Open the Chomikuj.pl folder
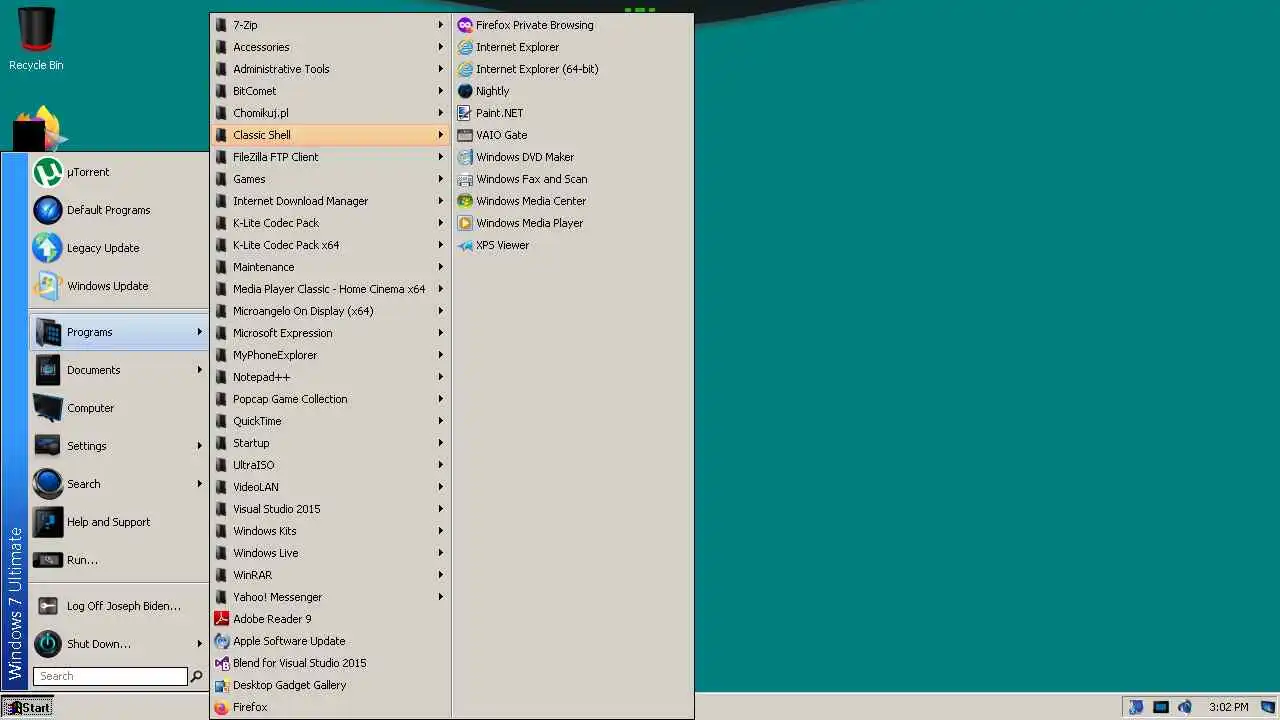 coord(331,113)
